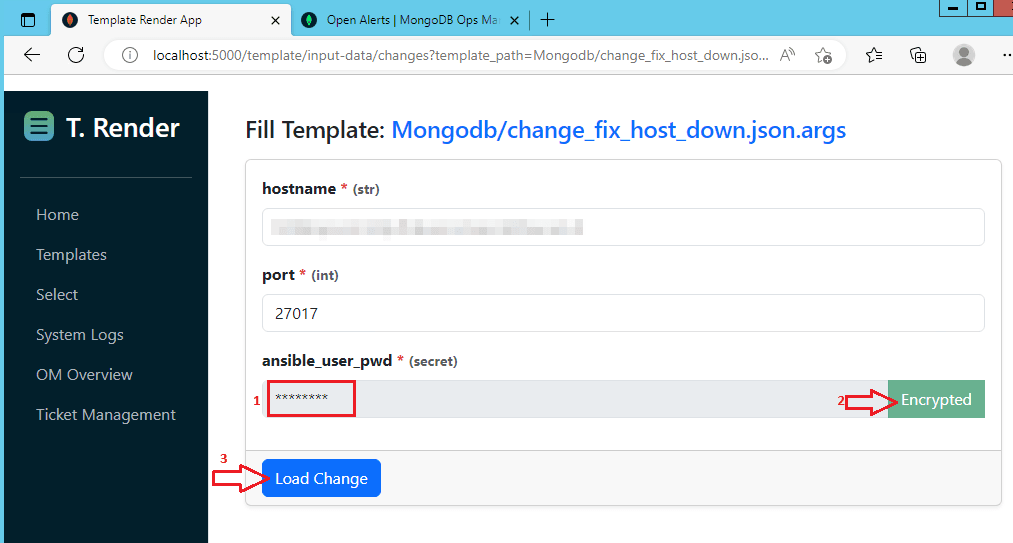Open Ticket Management in the sidebar

click(x=106, y=415)
